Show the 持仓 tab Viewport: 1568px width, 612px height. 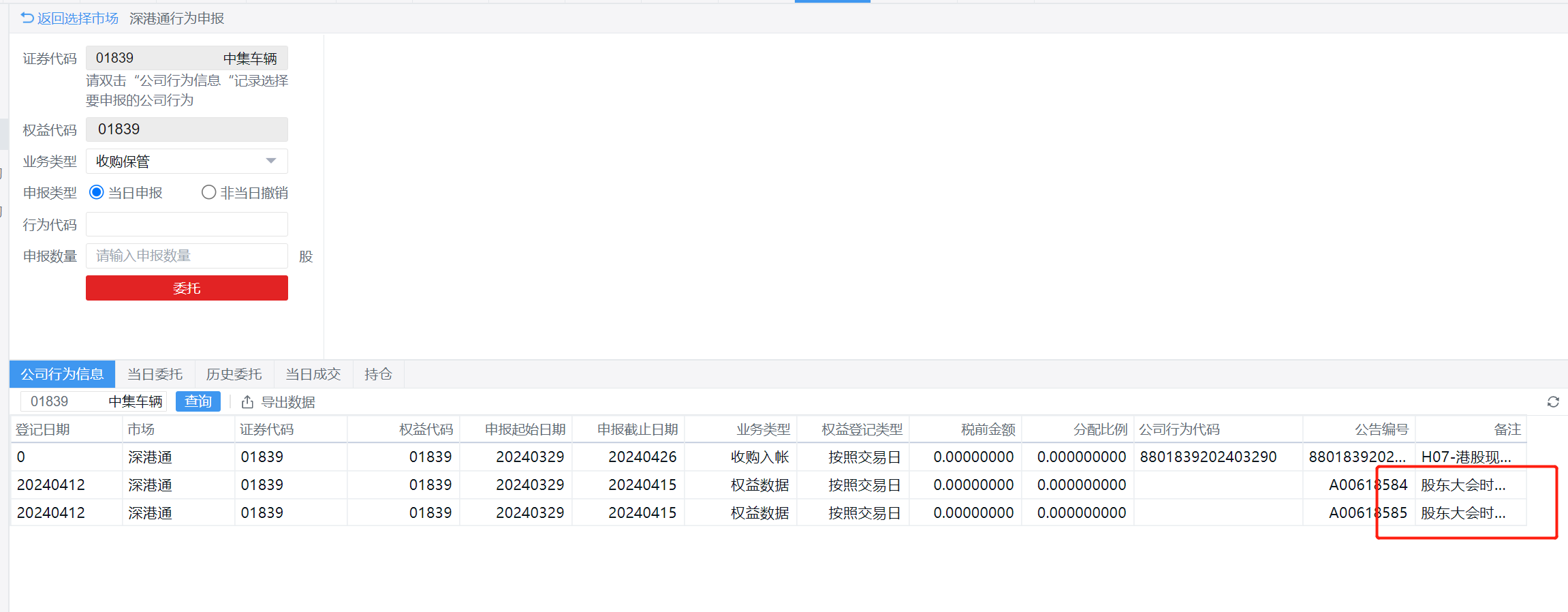[x=378, y=374]
